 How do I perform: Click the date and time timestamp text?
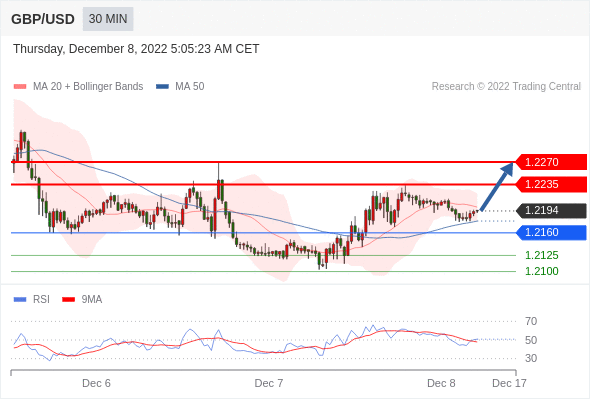[x=136, y=49]
